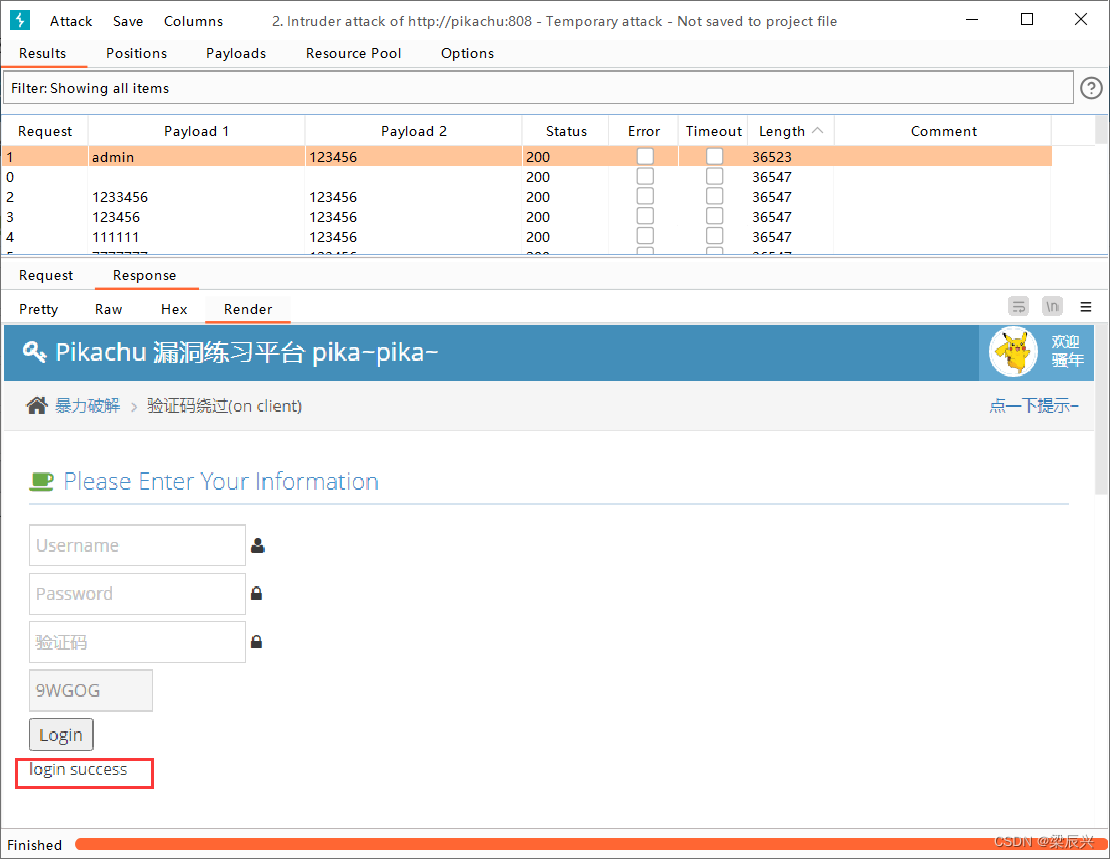Select the Render view tab
This screenshot has width=1110, height=859.
pyautogui.click(x=248, y=309)
